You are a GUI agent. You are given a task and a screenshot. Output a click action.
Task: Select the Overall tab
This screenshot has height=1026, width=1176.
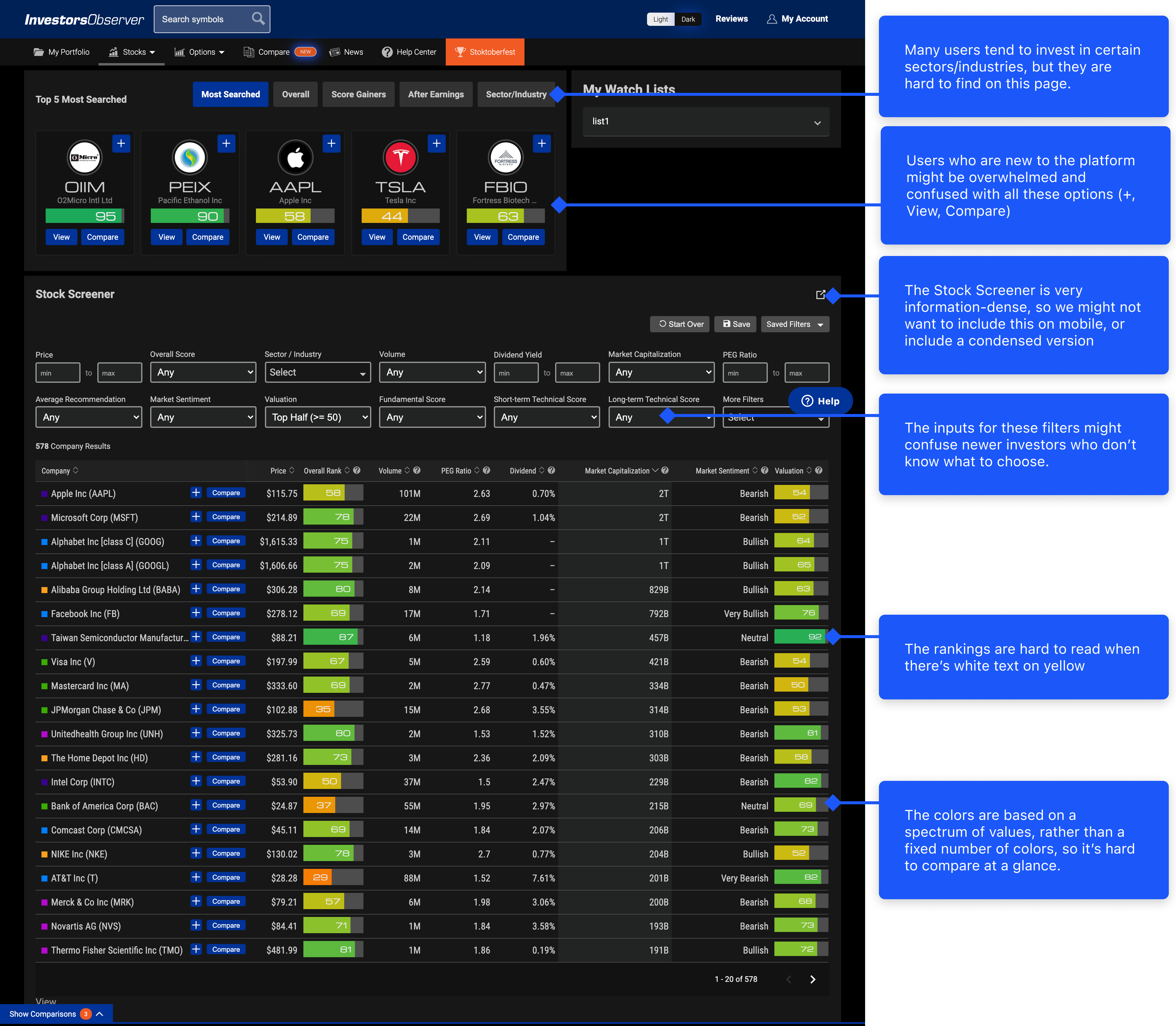(296, 94)
